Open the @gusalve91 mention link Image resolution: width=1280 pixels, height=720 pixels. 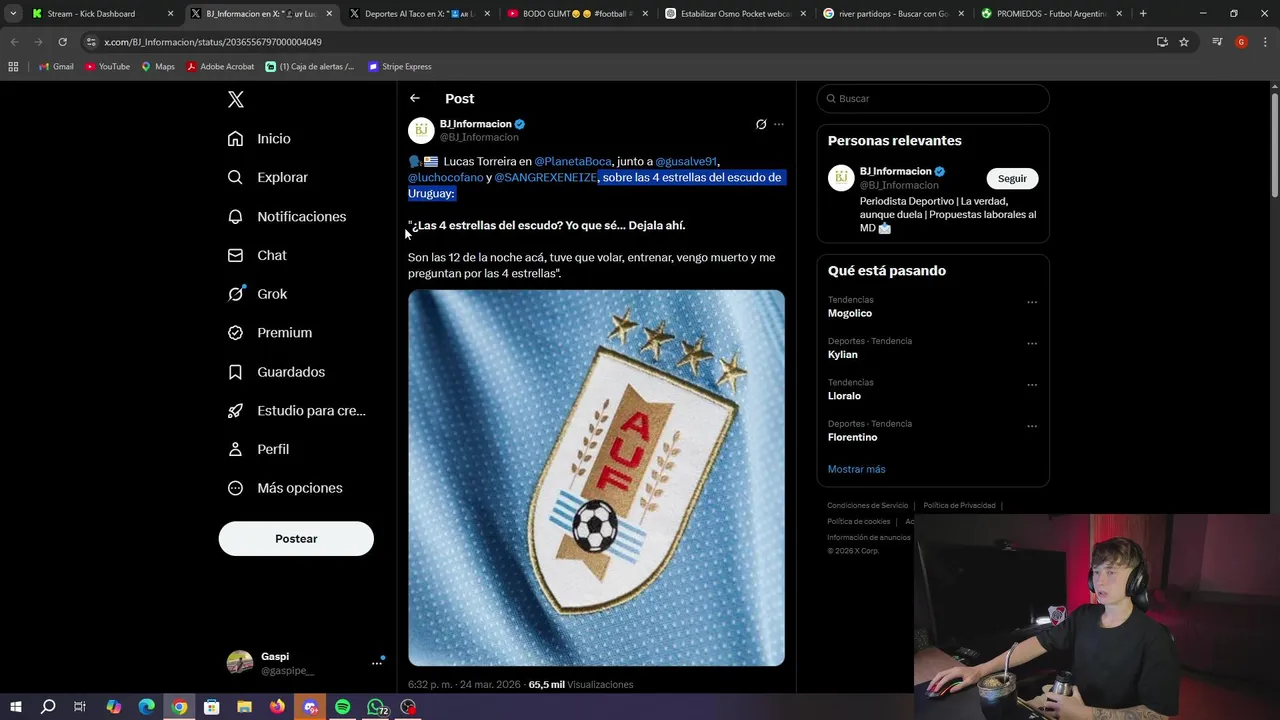(x=686, y=161)
